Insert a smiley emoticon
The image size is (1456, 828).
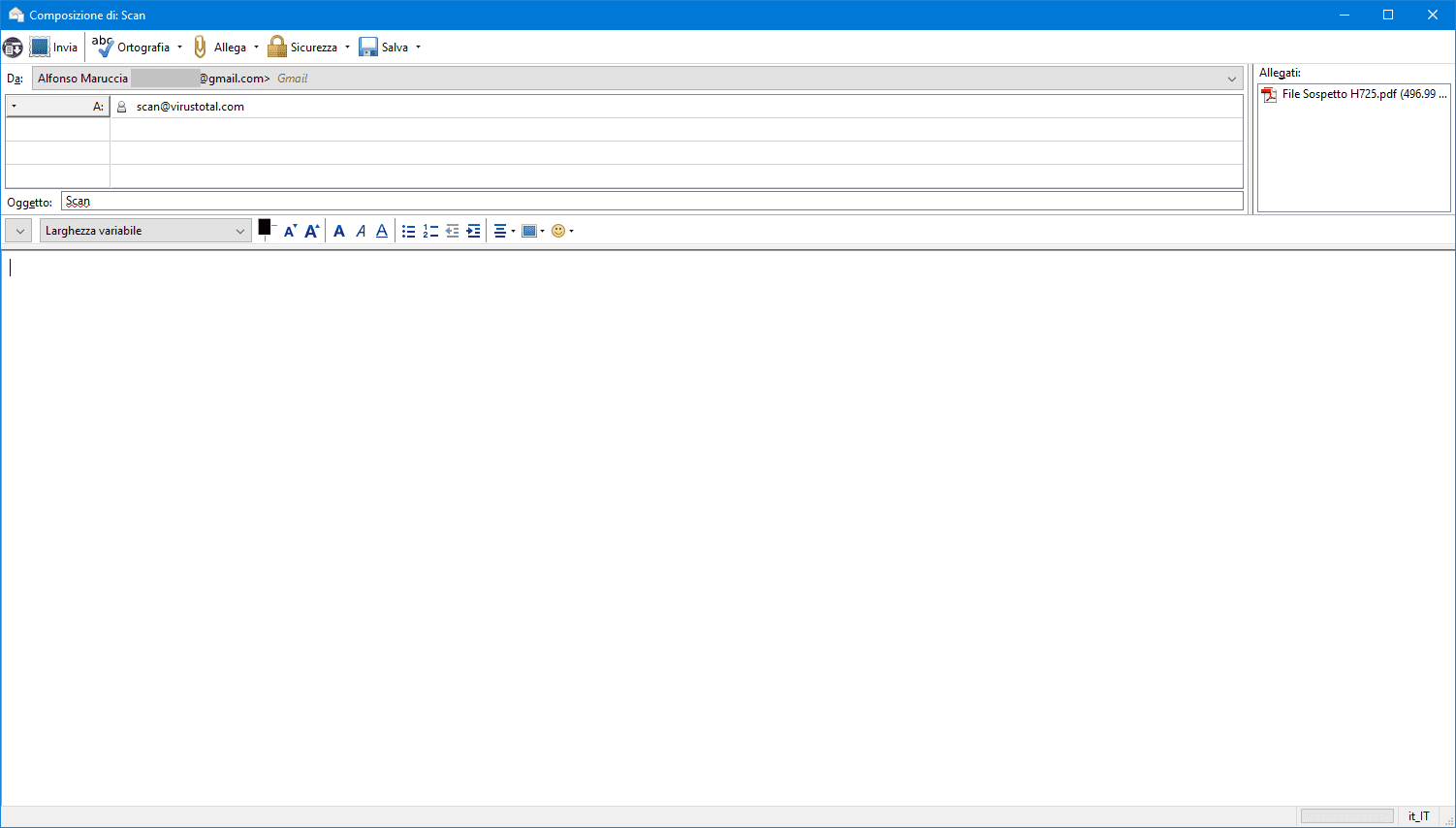pyautogui.click(x=558, y=231)
